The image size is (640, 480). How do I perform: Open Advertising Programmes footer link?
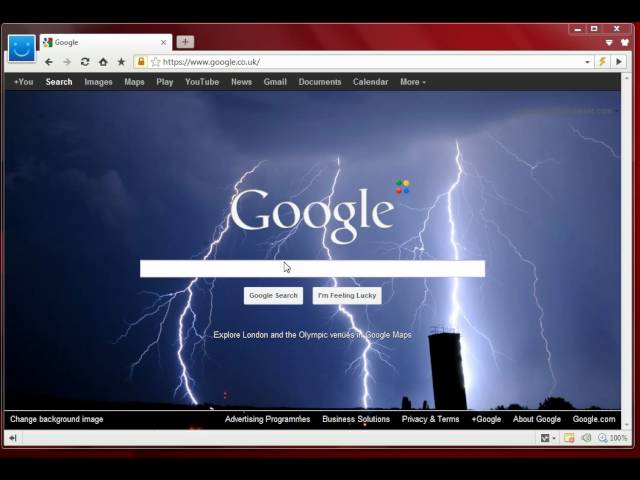(x=267, y=419)
